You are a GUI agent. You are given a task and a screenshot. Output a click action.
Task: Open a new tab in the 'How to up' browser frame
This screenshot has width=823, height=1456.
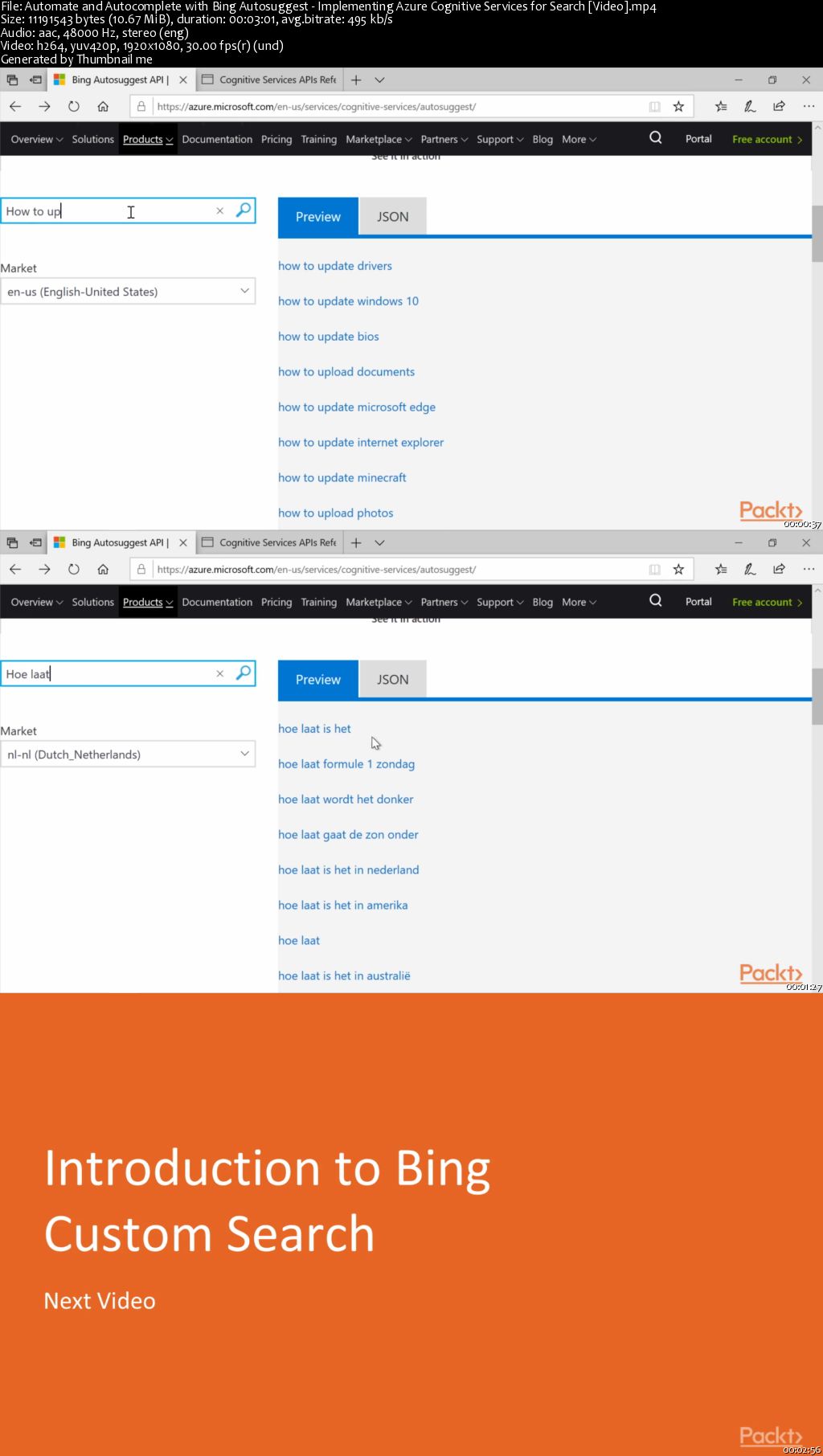click(356, 80)
